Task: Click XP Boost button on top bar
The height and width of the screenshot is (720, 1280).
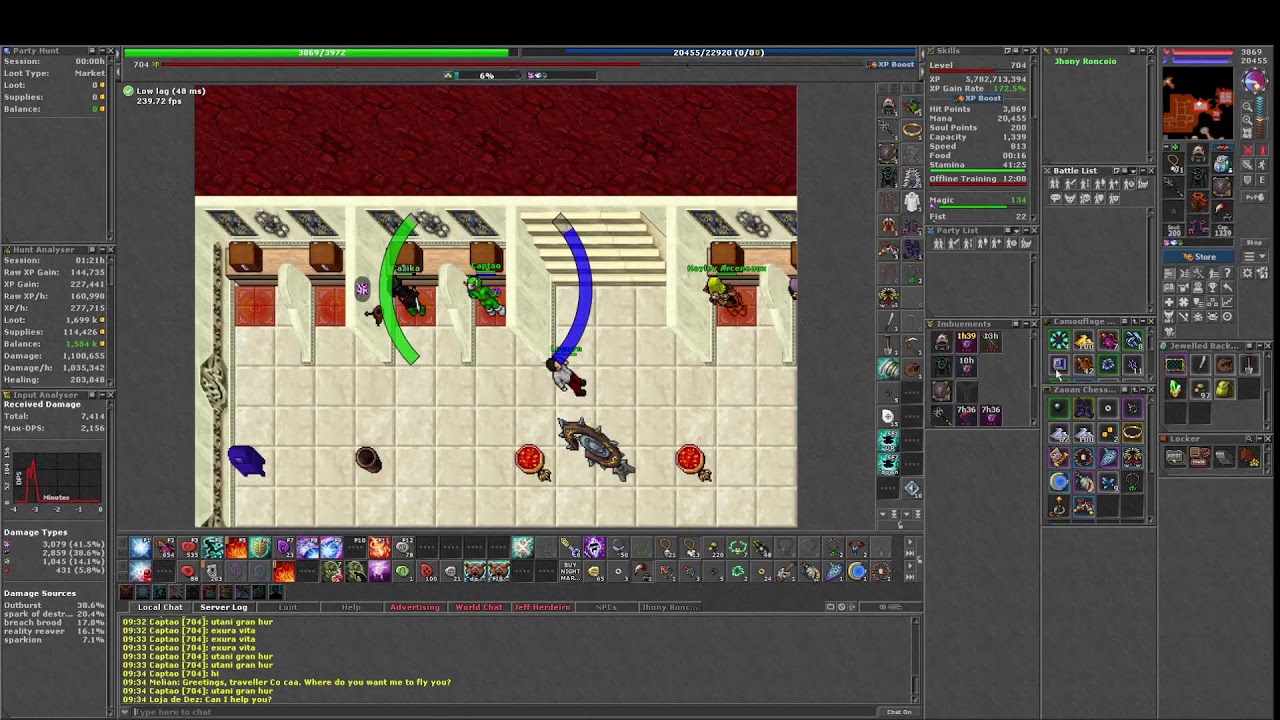Action: 891,64
